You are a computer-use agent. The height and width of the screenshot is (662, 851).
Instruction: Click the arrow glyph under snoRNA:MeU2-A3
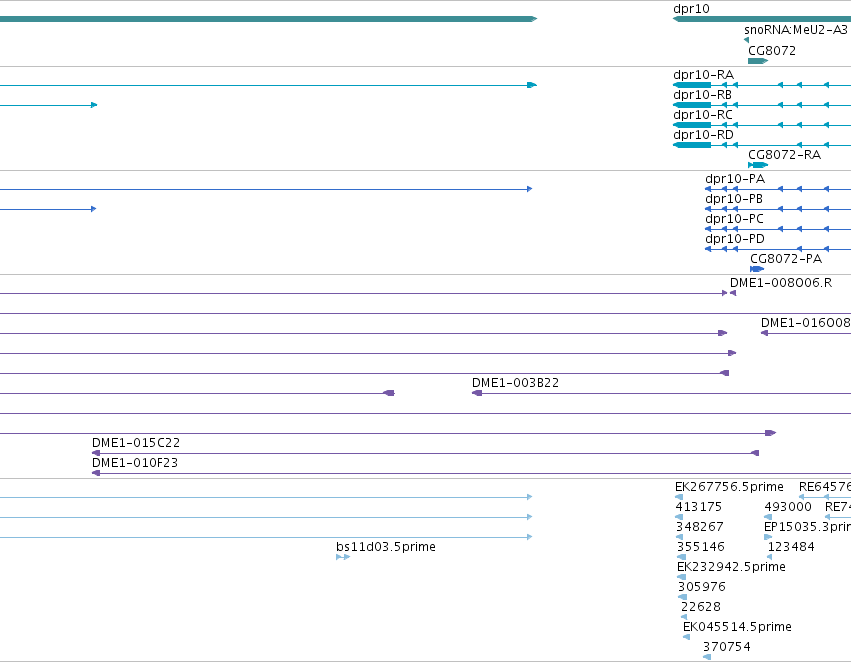click(x=747, y=40)
